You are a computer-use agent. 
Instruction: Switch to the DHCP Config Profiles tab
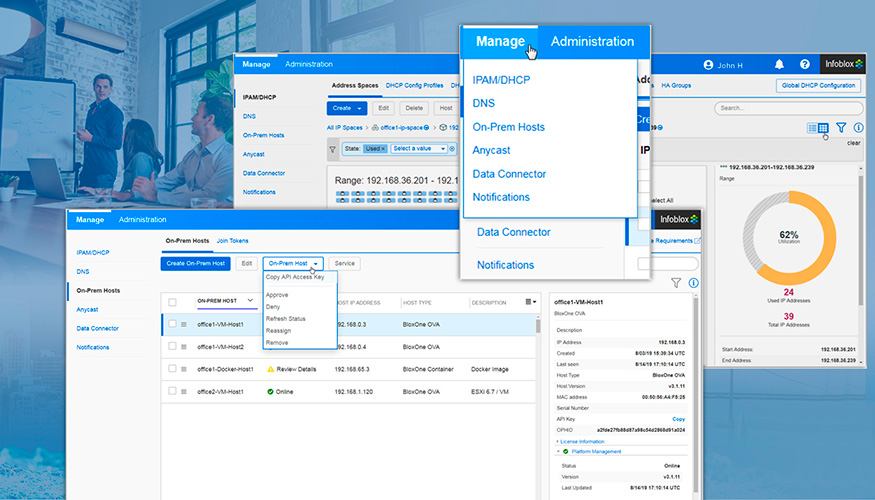pos(414,85)
